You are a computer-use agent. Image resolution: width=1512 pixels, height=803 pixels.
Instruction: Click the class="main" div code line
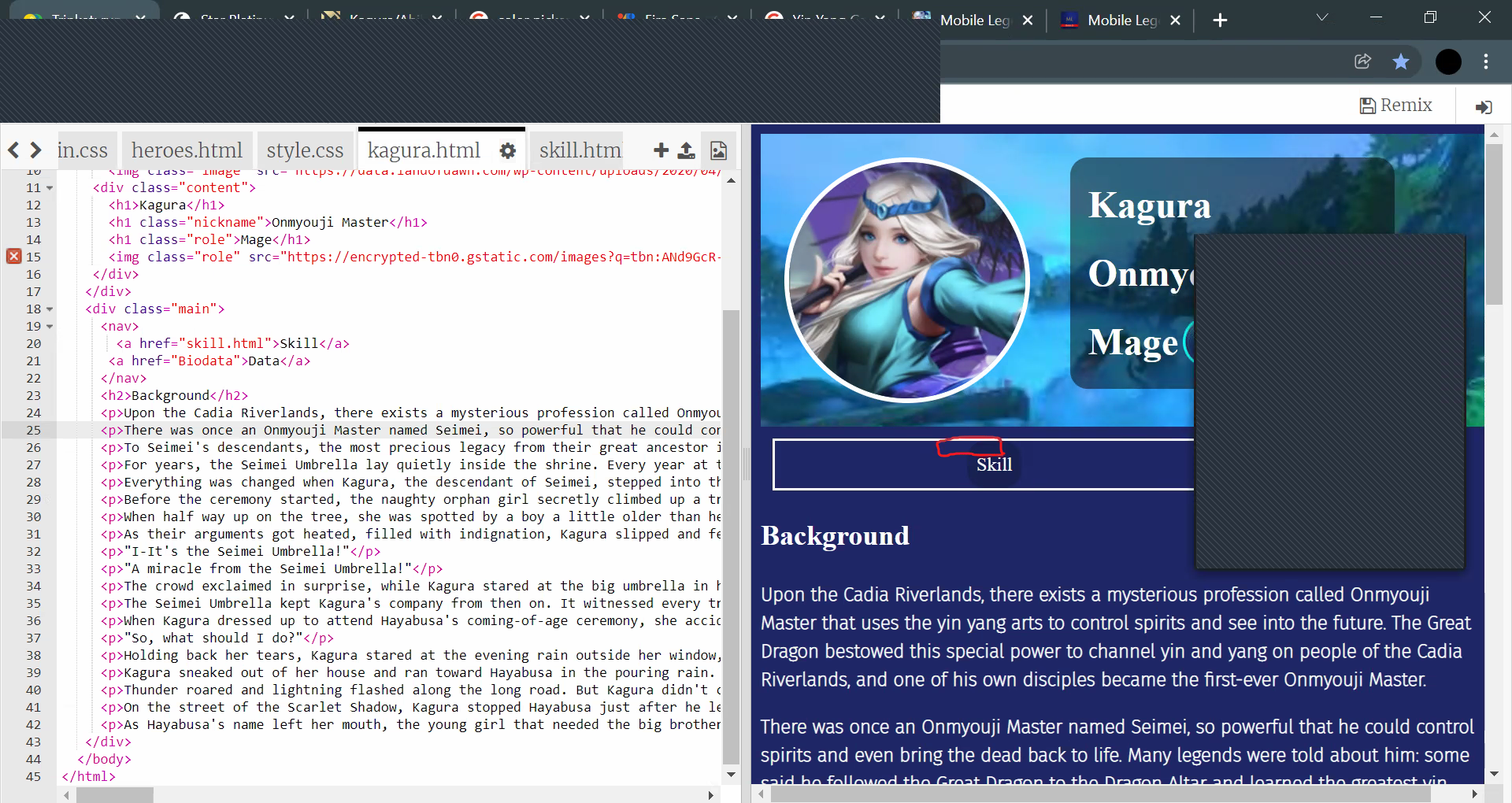(x=155, y=309)
